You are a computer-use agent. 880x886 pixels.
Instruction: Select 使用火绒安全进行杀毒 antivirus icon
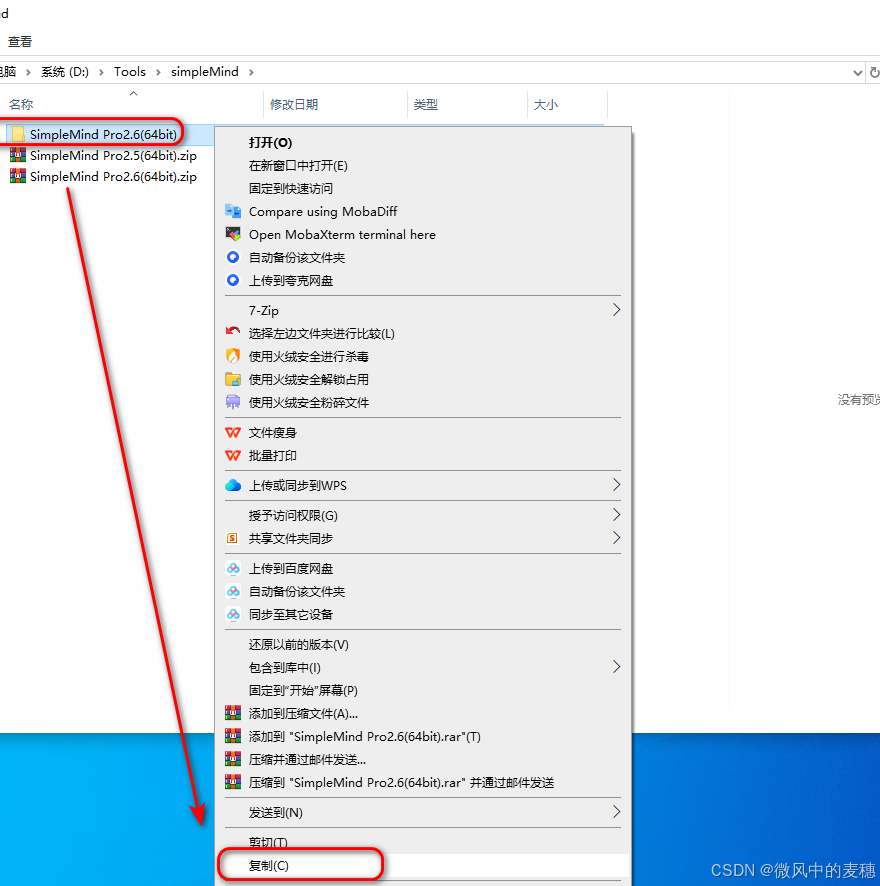point(231,356)
